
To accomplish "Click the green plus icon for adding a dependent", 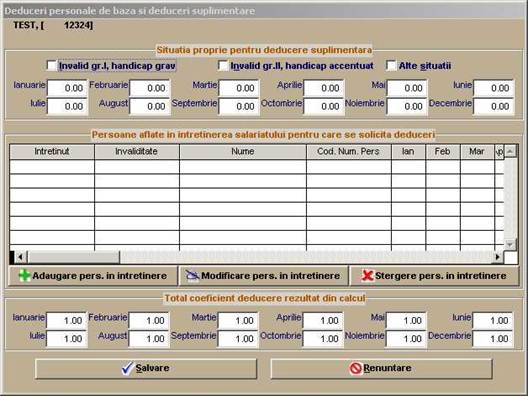I will (x=25, y=276).
